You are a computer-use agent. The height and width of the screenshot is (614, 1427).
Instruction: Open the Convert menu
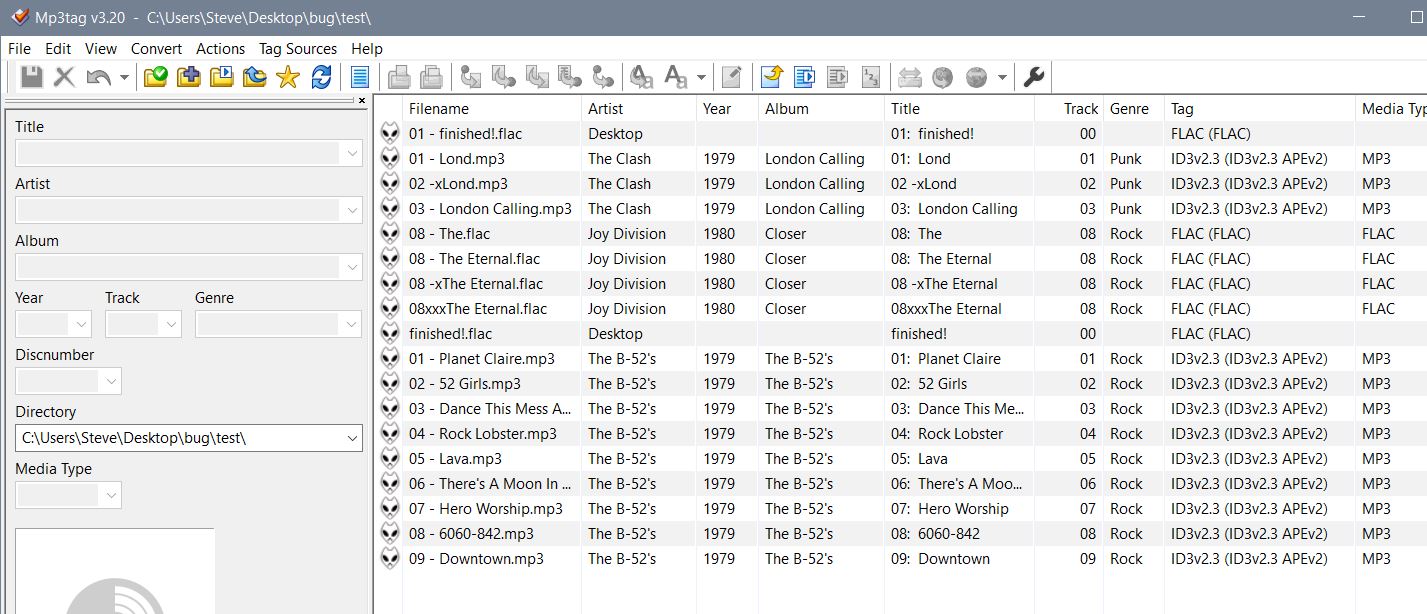[156, 48]
